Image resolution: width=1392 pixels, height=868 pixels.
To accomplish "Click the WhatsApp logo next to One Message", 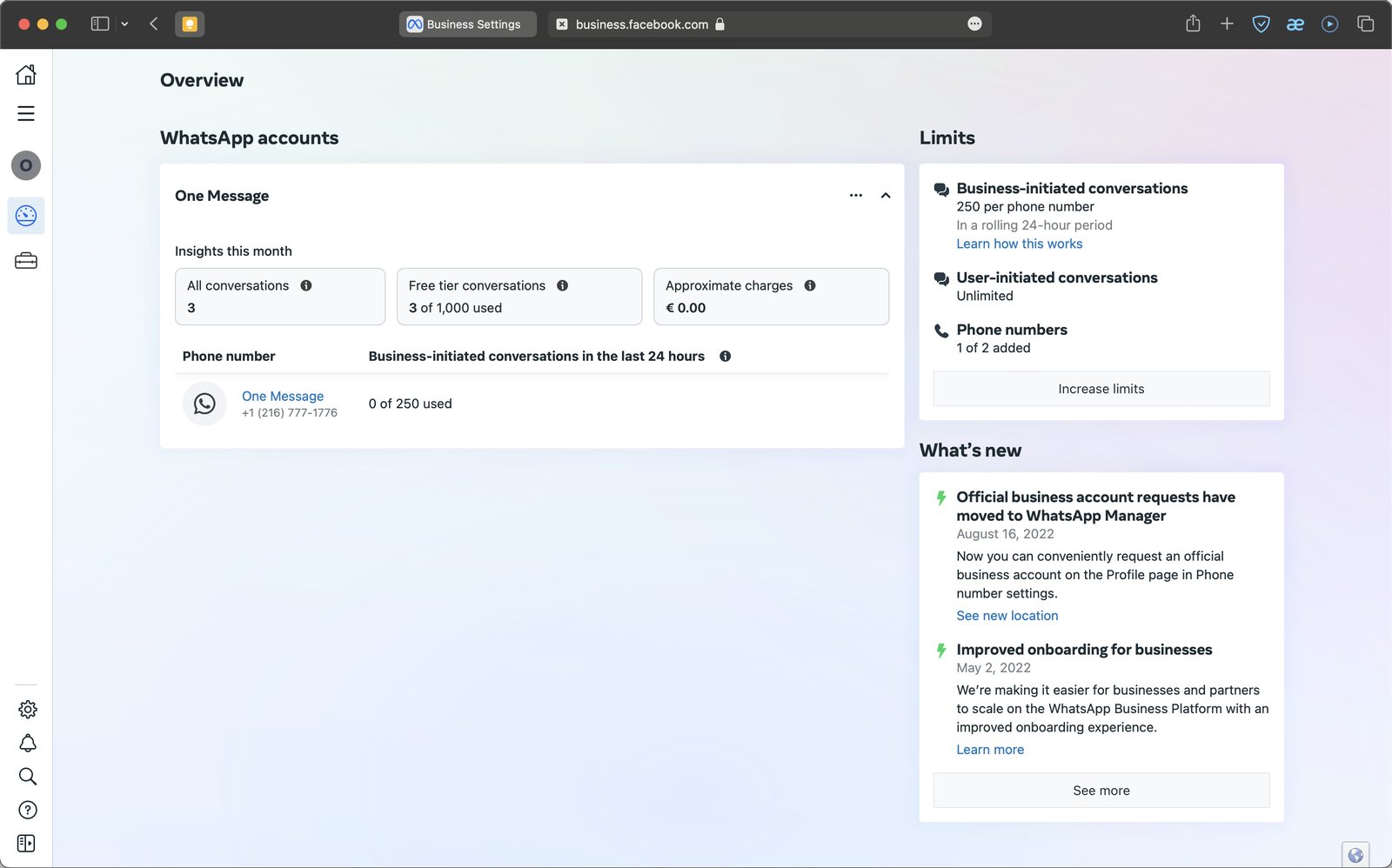I will [x=204, y=404].
